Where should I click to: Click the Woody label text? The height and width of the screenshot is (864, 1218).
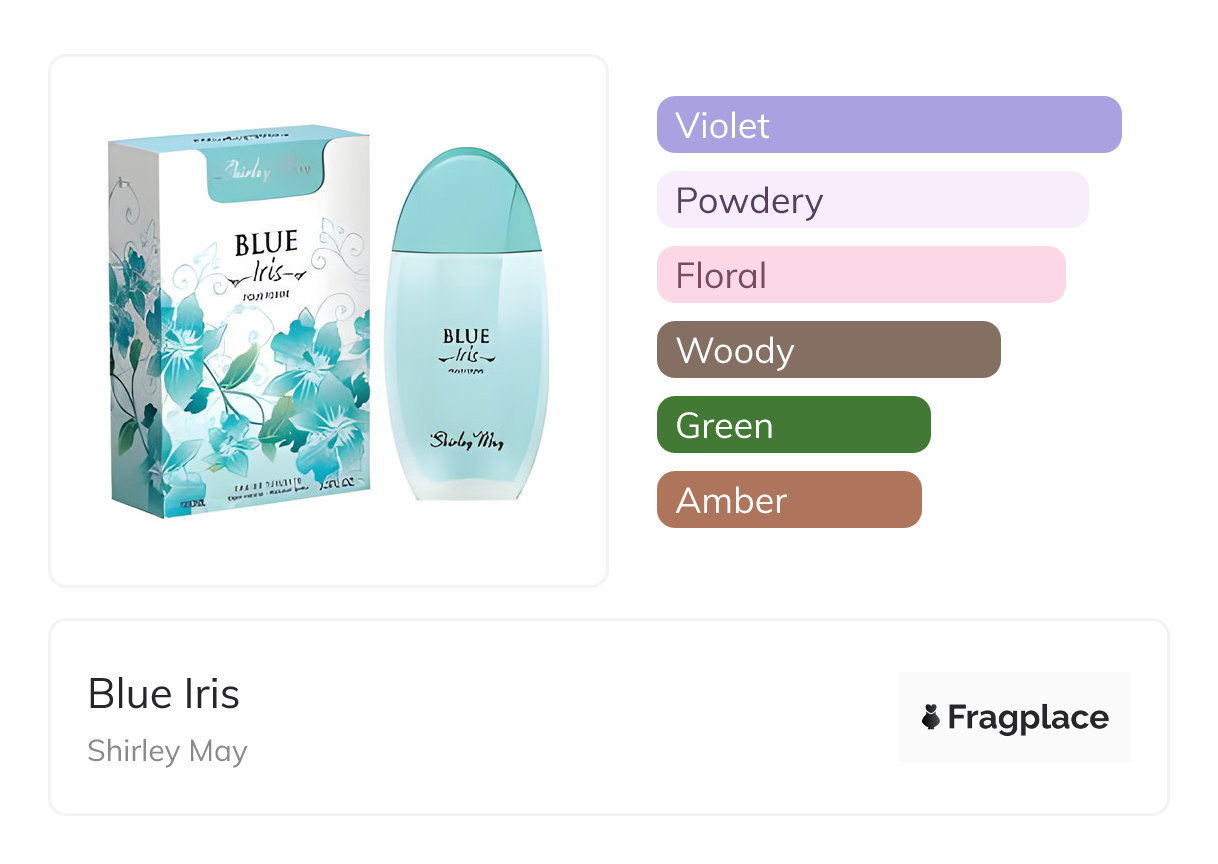(x=735, y=350)
